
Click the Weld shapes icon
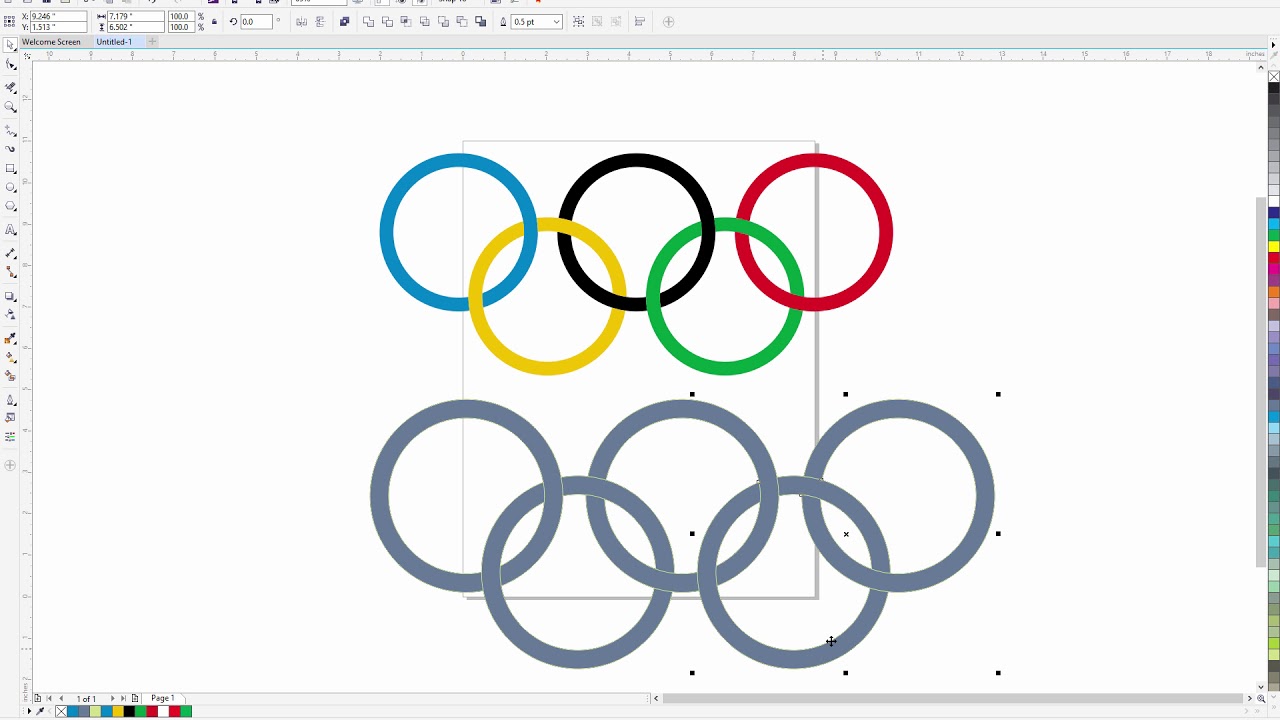[x=368, y=22]
